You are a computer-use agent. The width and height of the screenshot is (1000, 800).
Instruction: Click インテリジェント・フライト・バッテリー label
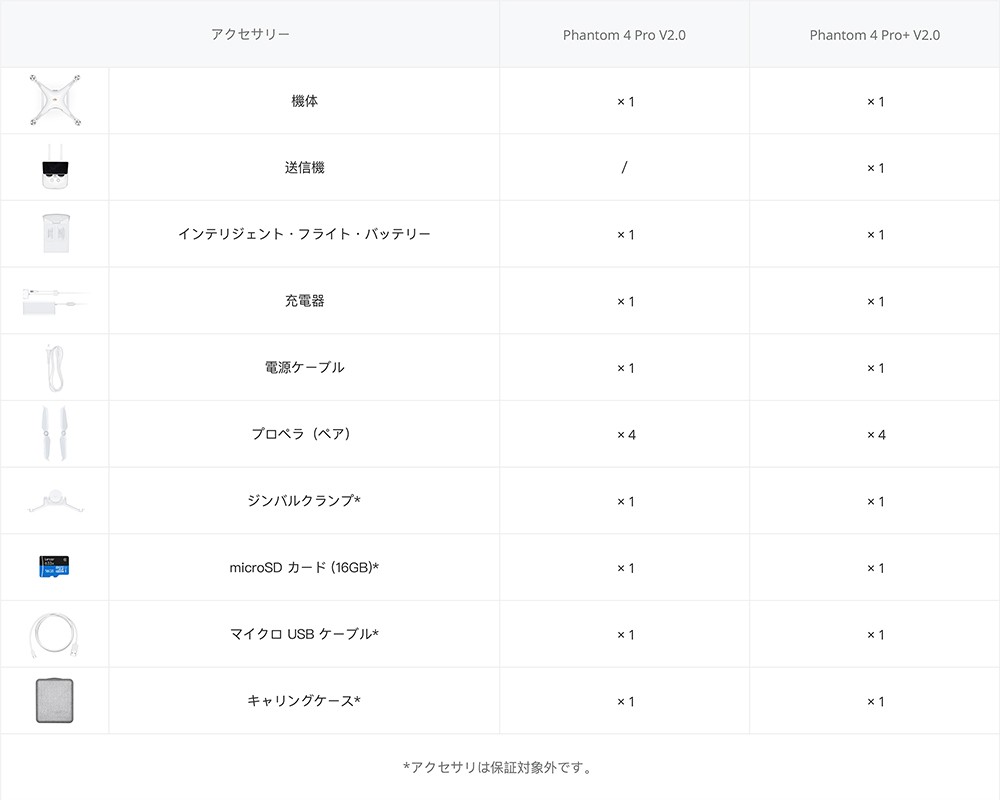click(304, 234)
